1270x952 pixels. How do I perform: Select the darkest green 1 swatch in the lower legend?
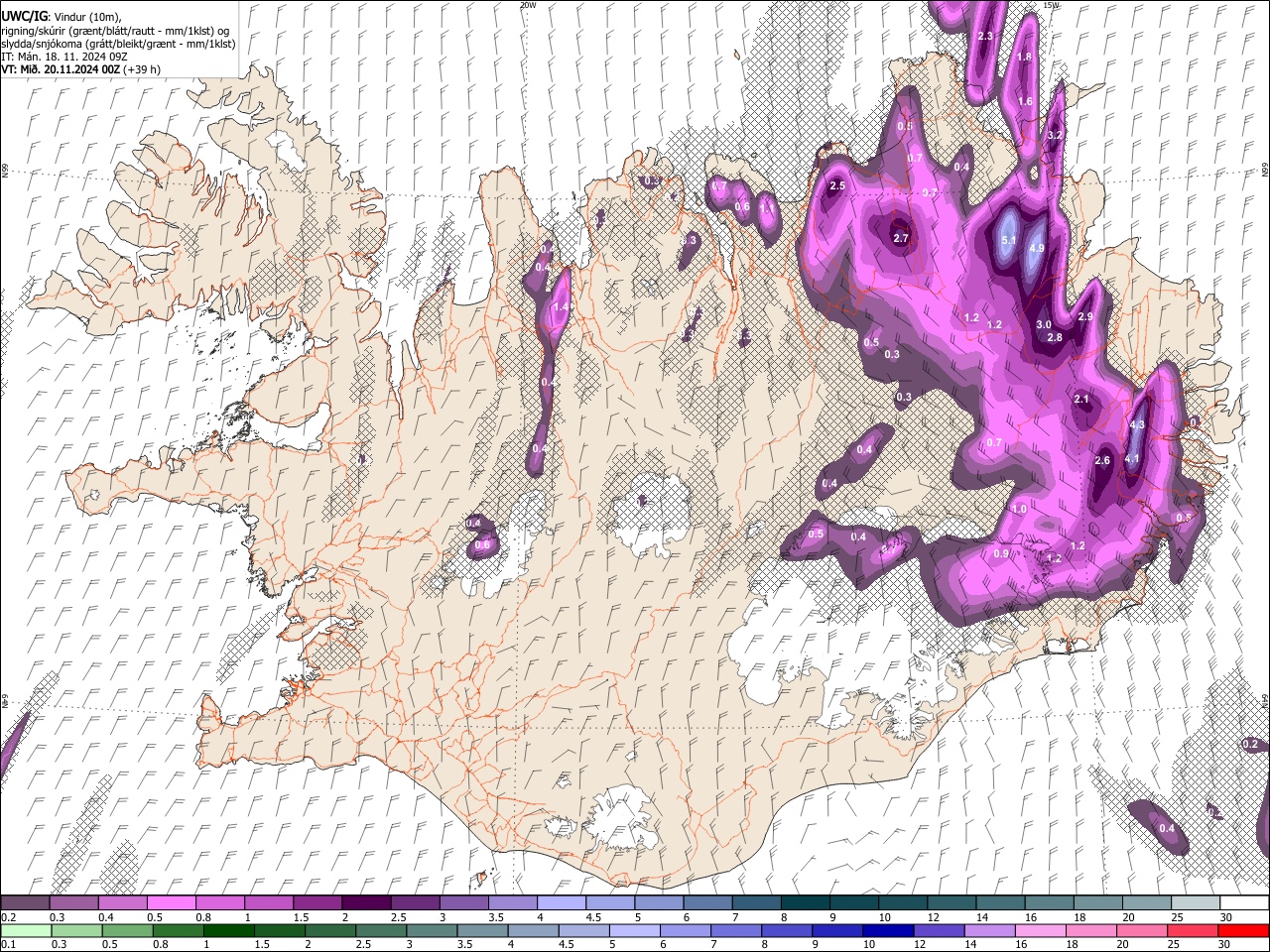coord(227,930)
